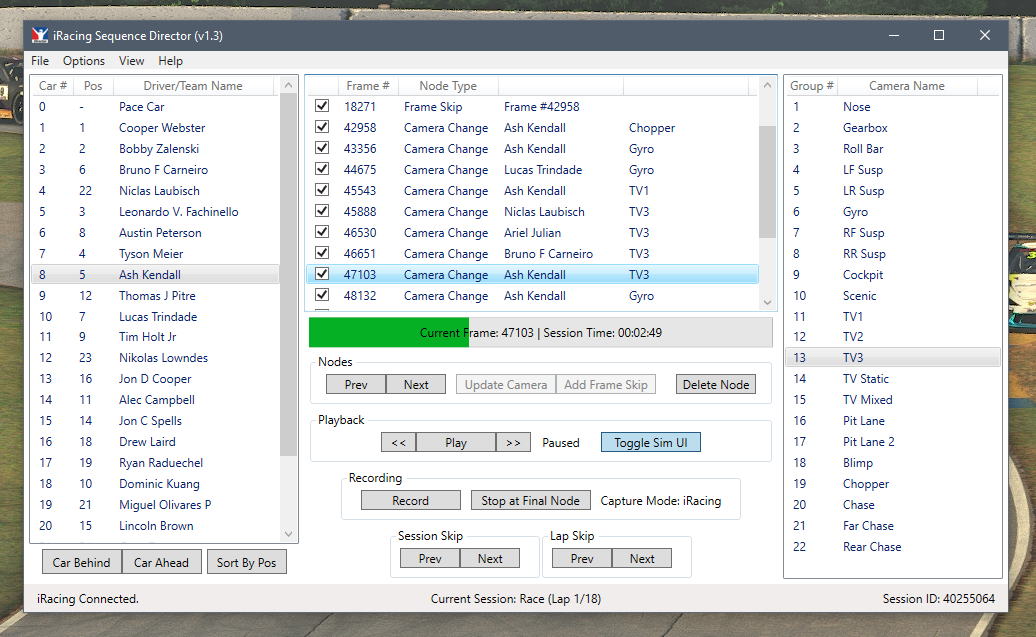Sort drivers by Pos column header
Image resolution: width=1036 pixels, height=637 pixels.
coord(93,86)
